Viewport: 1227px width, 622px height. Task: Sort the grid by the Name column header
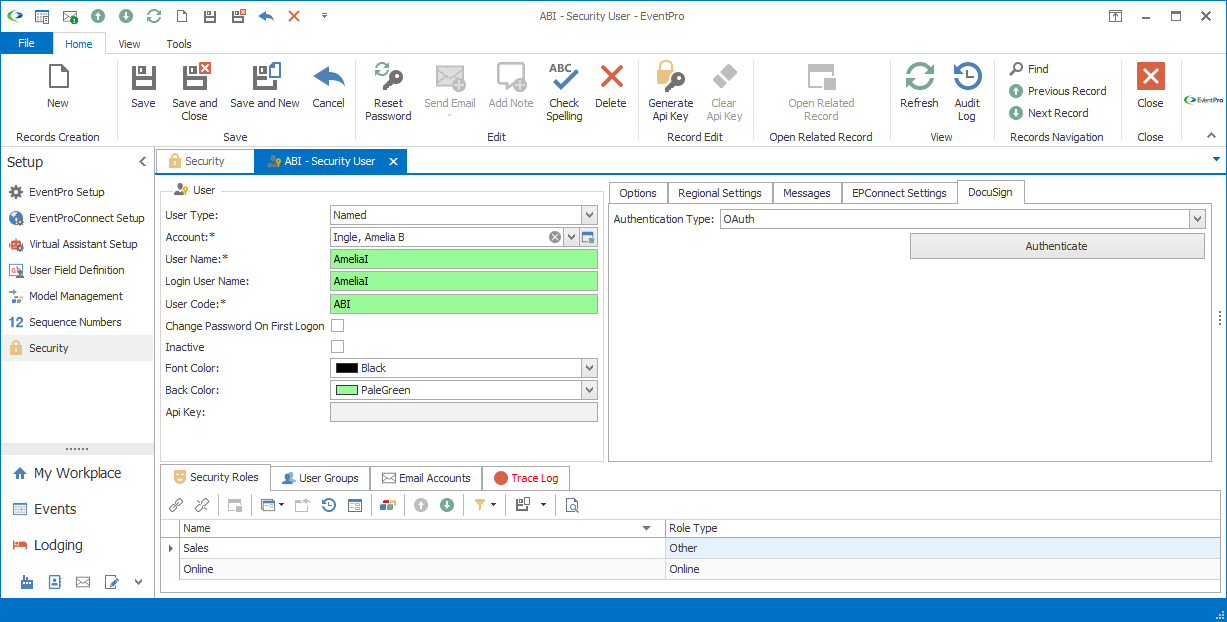[422, 528]
